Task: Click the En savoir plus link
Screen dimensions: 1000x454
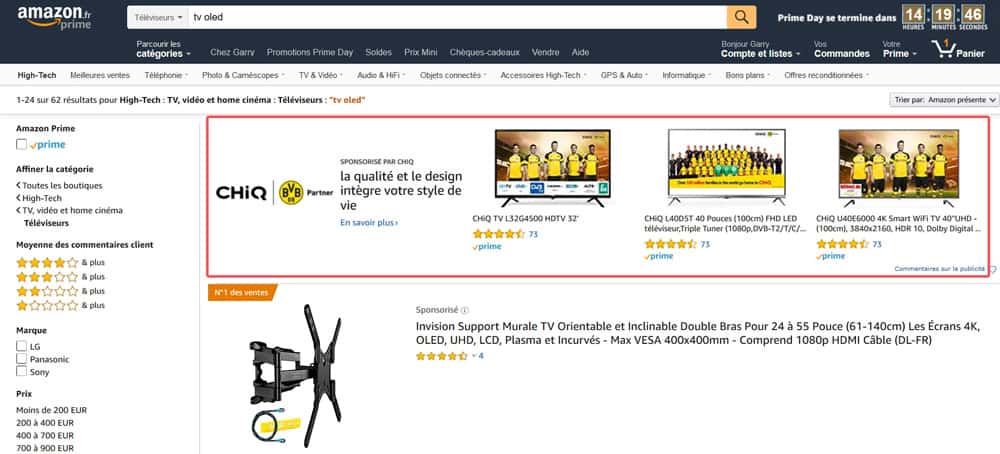Action: point(369,223)
